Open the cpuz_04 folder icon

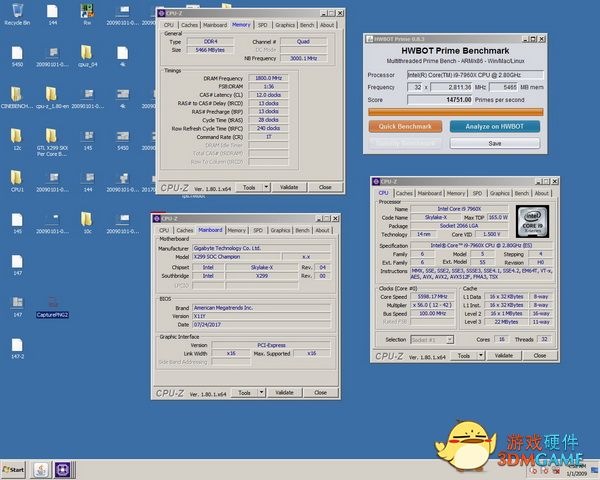pyautogui.click(x=87, y=50)
